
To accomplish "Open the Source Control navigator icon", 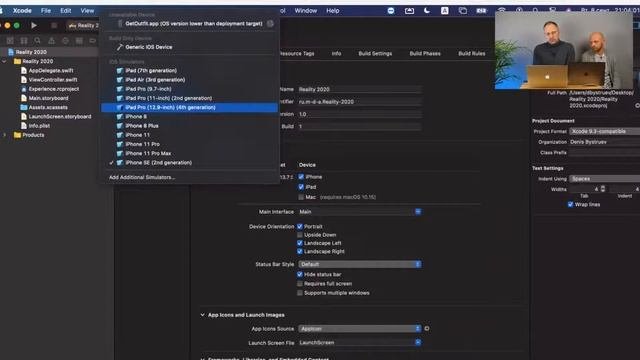I will (24, 40).
